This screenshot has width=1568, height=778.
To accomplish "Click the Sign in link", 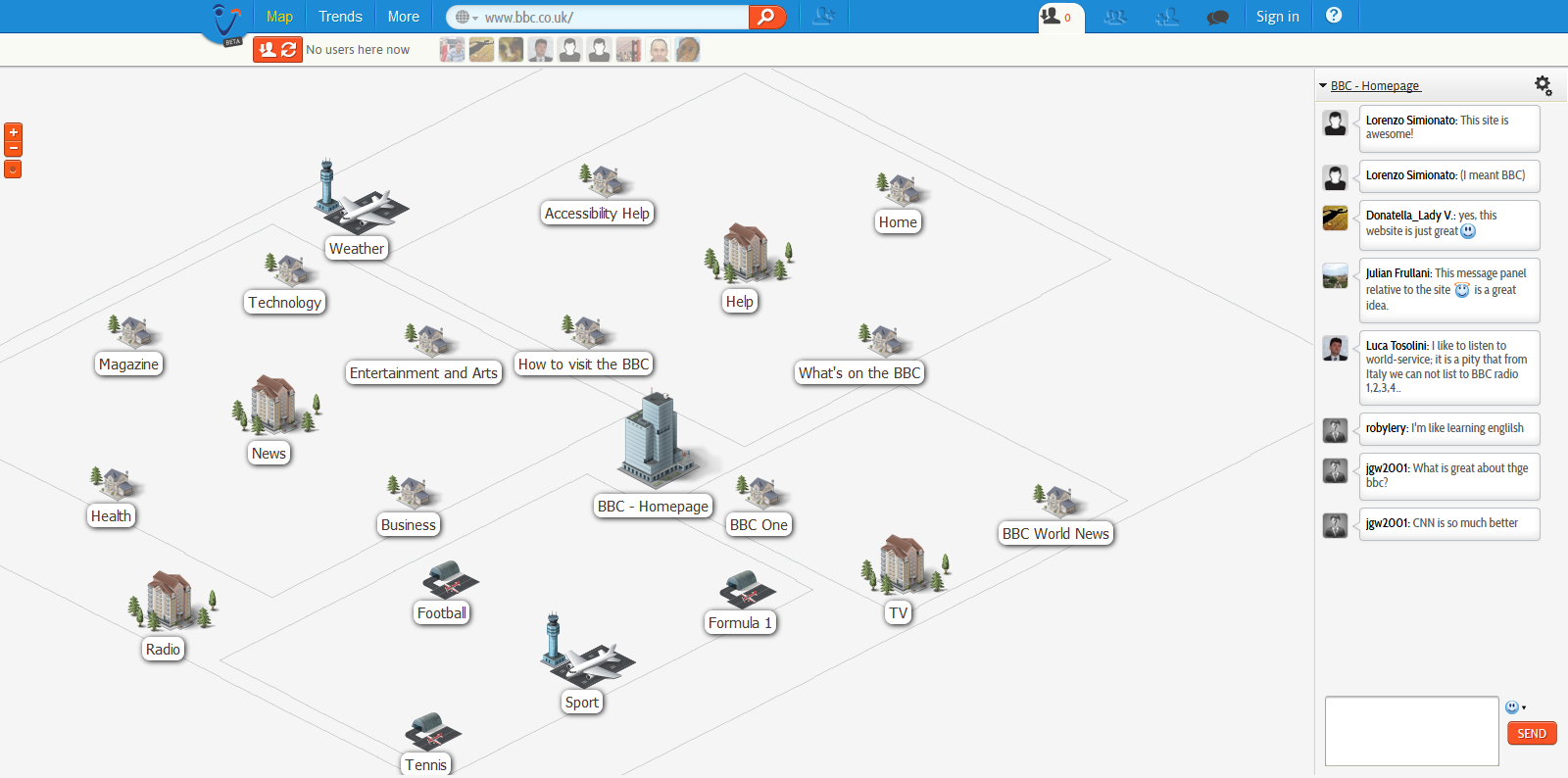I will (x=1277, y=17).
